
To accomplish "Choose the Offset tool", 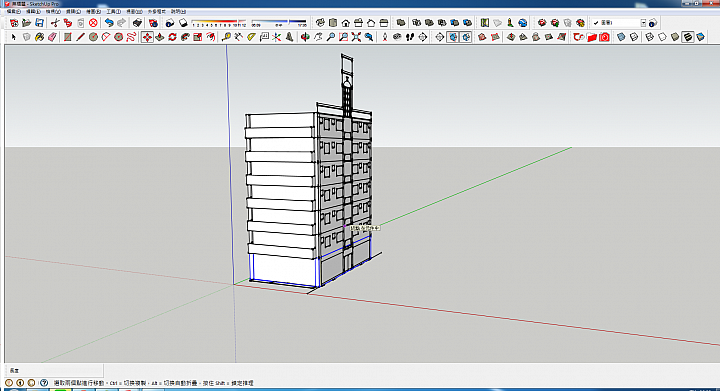I will pyautogui.click(x=211, y=37).
